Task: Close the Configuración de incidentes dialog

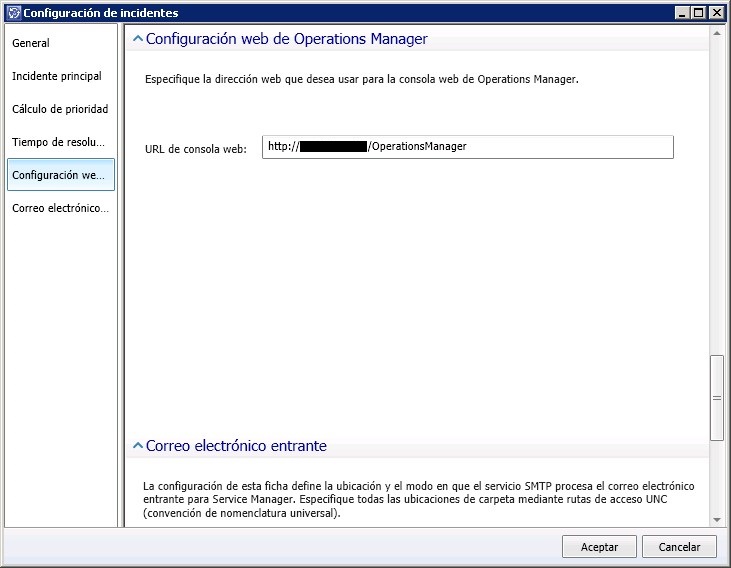Action: tap(717, 13)
